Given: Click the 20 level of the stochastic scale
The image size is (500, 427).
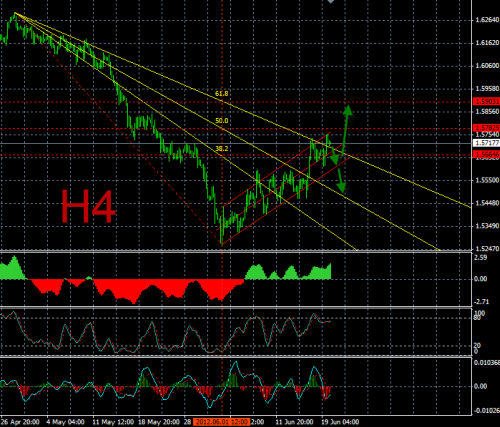Looking at the screenshot, I should tap(478, 345).
